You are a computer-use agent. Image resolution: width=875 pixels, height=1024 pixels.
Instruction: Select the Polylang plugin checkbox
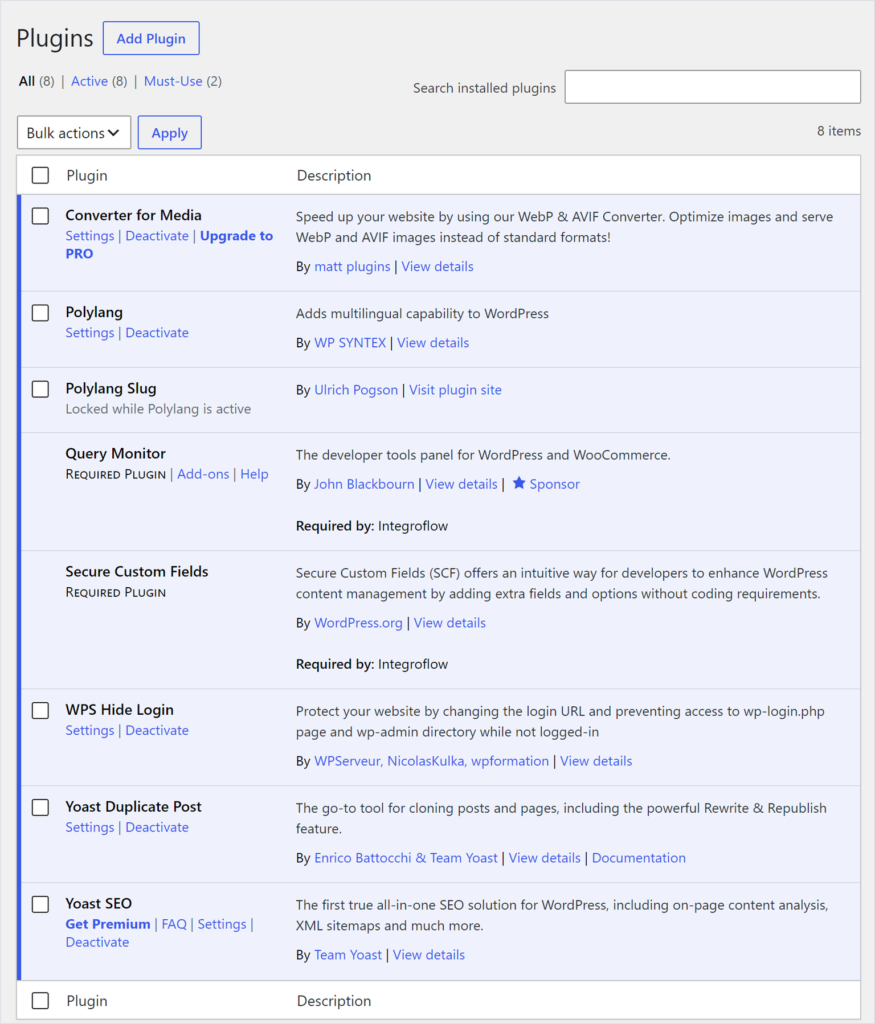pos(40,313)
